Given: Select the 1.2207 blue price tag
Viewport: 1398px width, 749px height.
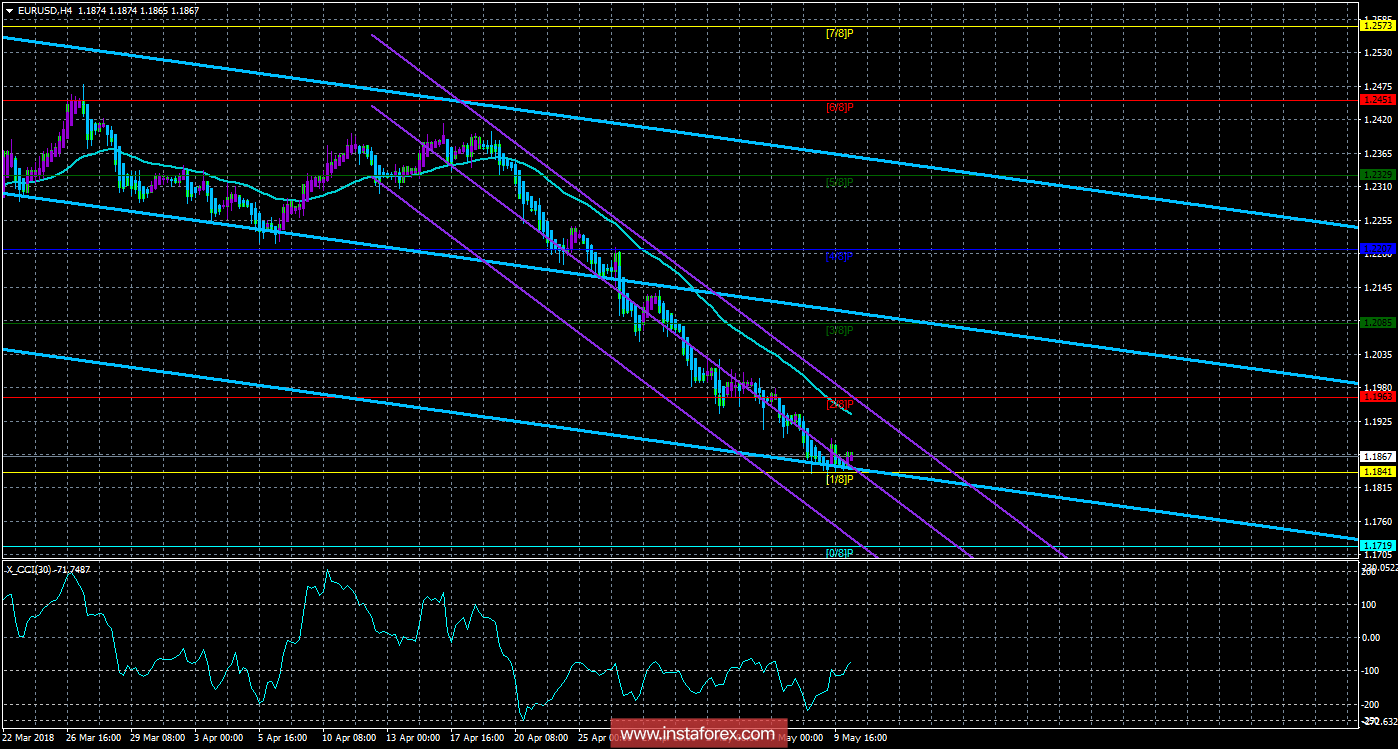Looking at the screenshot, I should click(x=1376, y=248).
